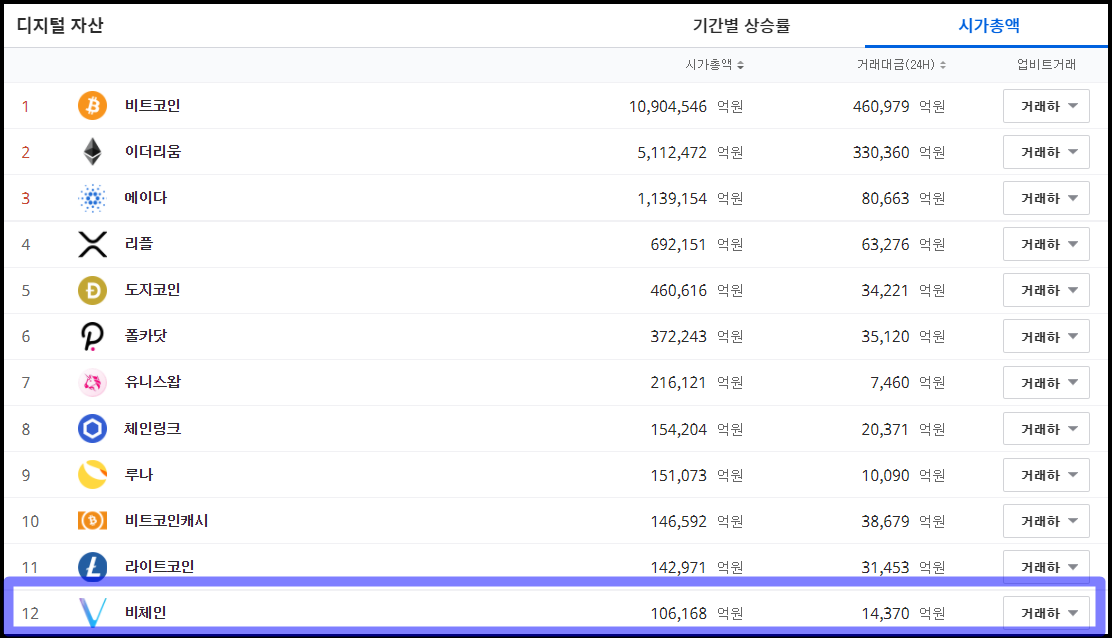
Task: Open the 도지코인 asset name link
Action: click(x=152, y=290)
